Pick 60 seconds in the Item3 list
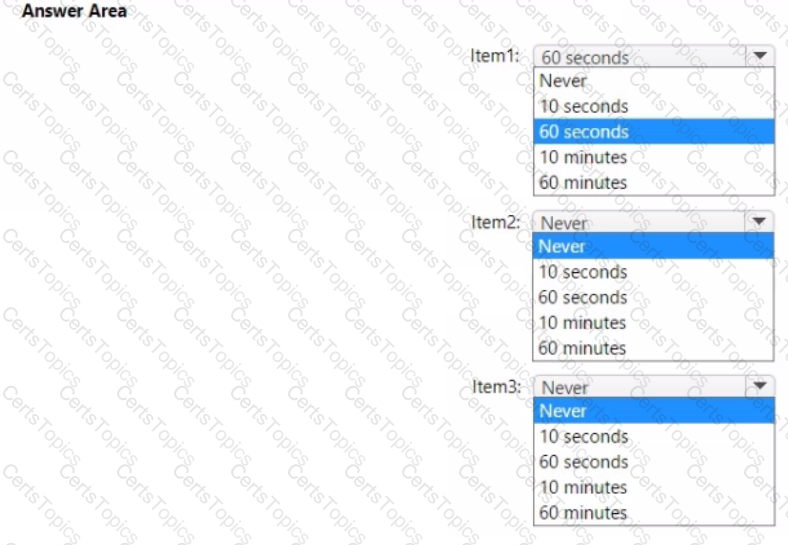Screen dimensions: 788x545 point(654,462)
